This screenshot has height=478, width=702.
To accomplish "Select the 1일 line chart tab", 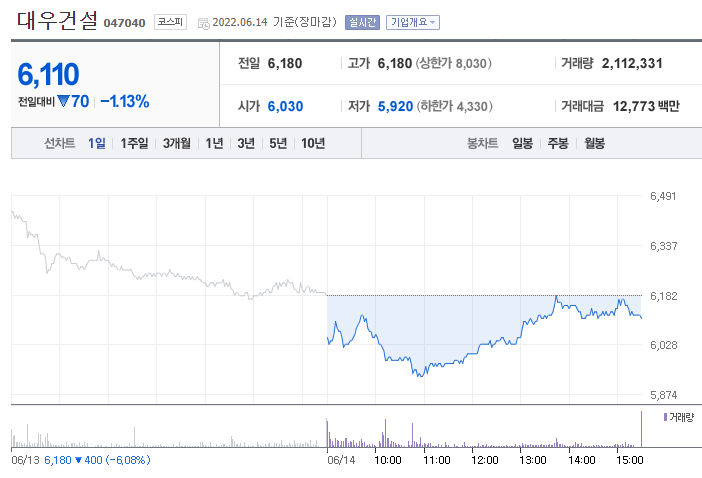I will (97, 143).
